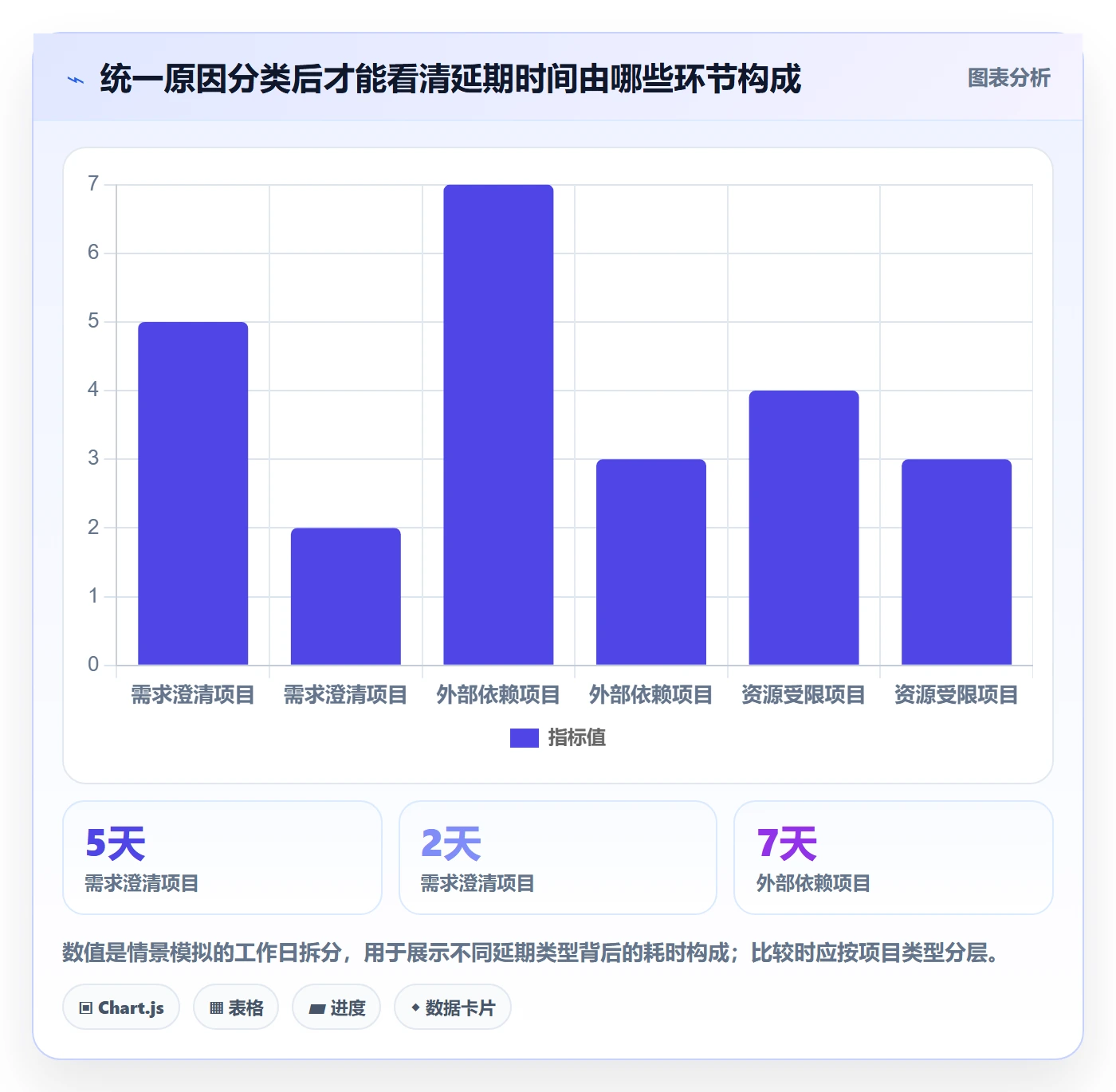Open the 2天 需求澄清项目 data card
This screenshot has width=1116, height=1092.
558,858
